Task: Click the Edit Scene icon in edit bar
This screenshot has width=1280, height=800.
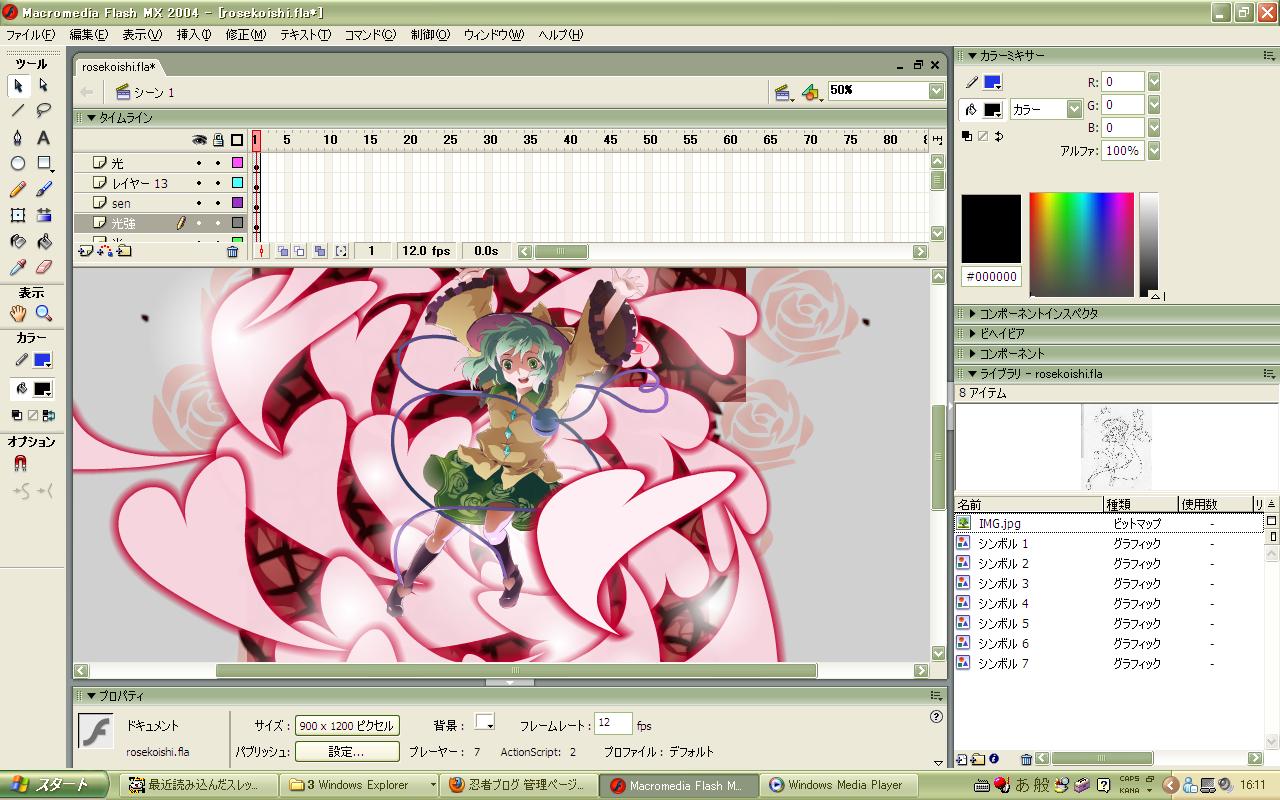Action: [784, 92]
